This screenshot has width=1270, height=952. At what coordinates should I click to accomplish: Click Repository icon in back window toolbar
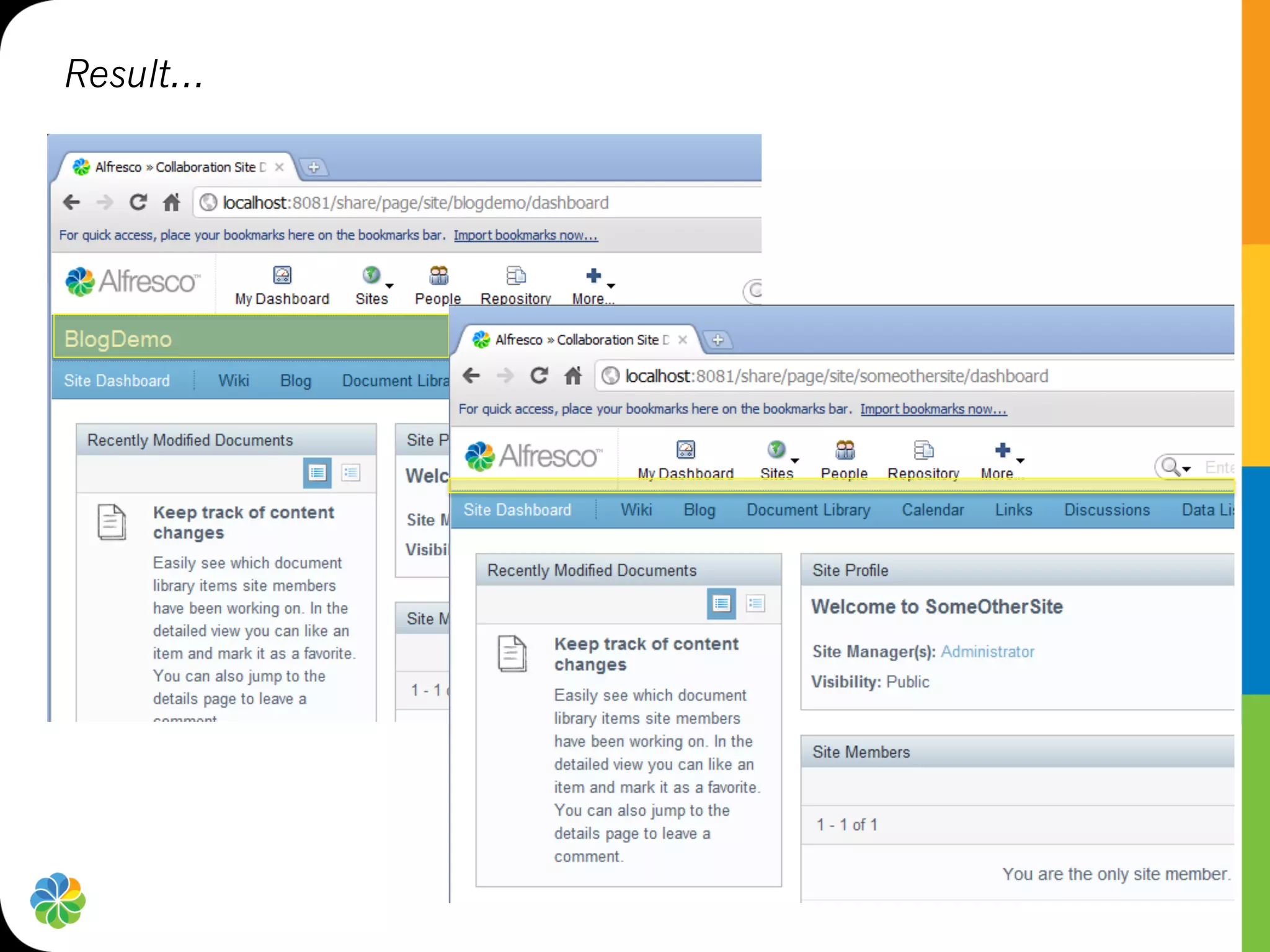click(515, 276)
